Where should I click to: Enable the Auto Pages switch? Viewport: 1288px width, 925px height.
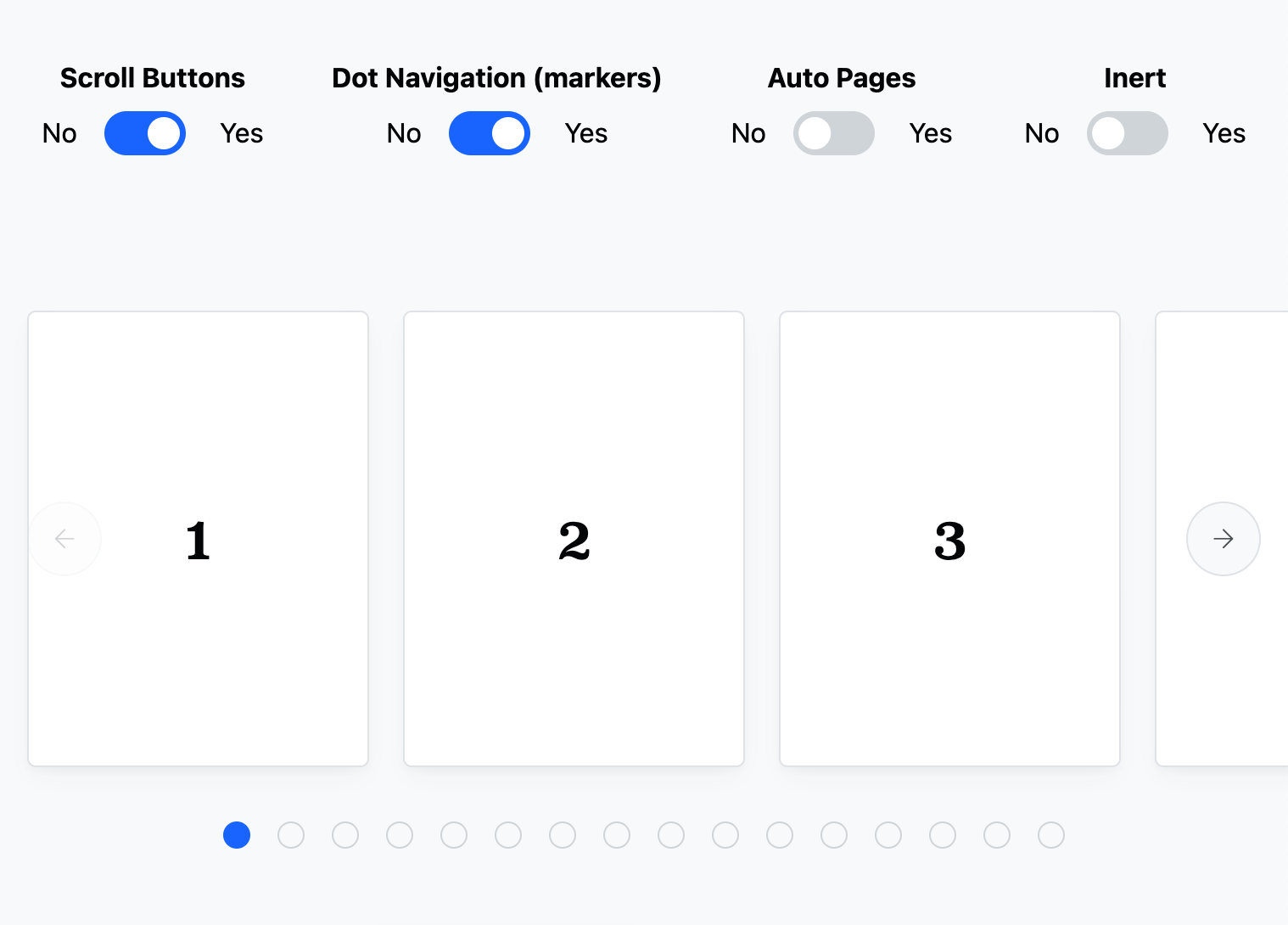[x=833, y=133]
